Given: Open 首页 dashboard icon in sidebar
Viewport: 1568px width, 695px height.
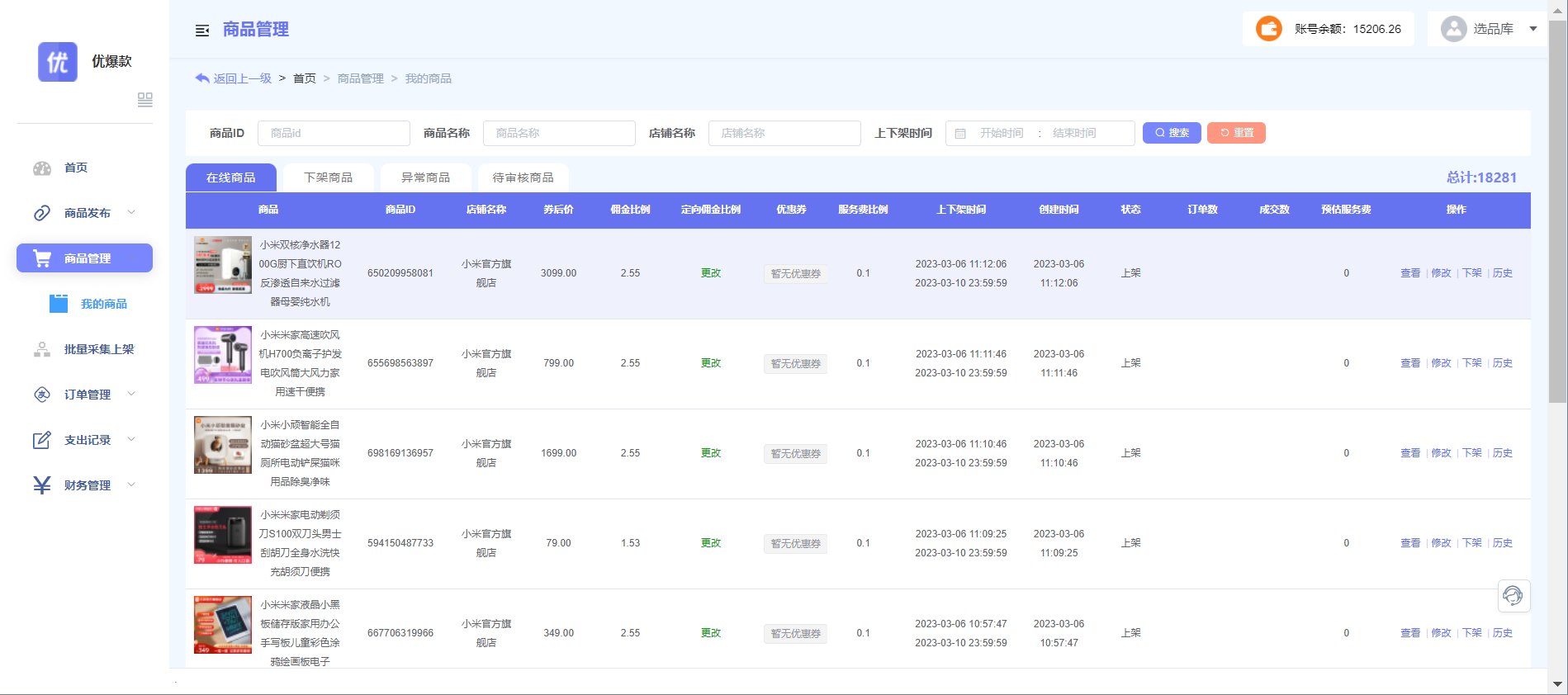Looking at the screenshot, I should click(x=42, y=168).
